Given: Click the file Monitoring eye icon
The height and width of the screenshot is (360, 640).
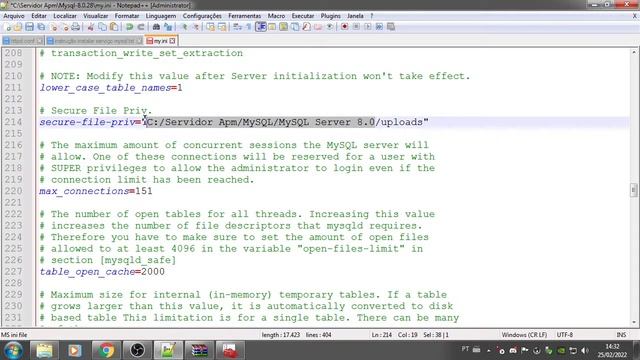Looking at the screenshot, I should click(x=329, y=27).
